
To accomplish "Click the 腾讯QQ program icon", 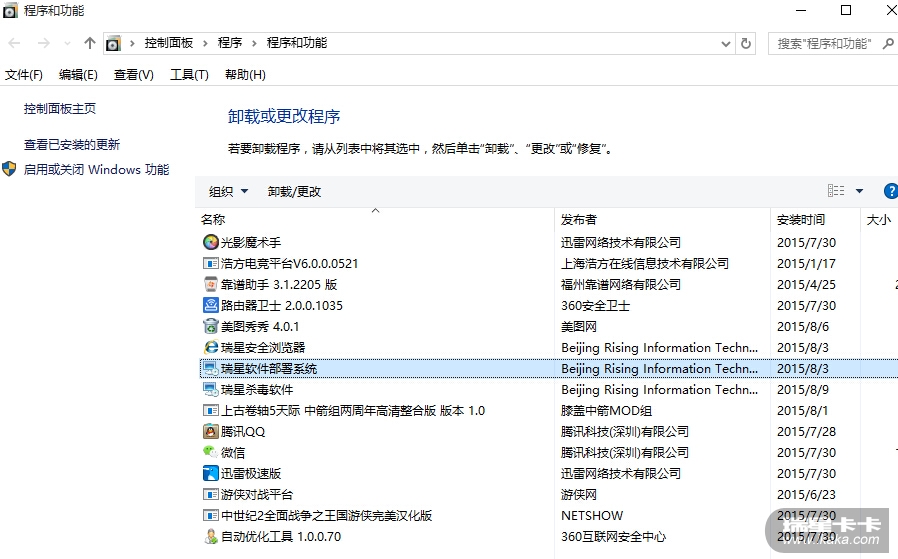I will pos(210,432).
